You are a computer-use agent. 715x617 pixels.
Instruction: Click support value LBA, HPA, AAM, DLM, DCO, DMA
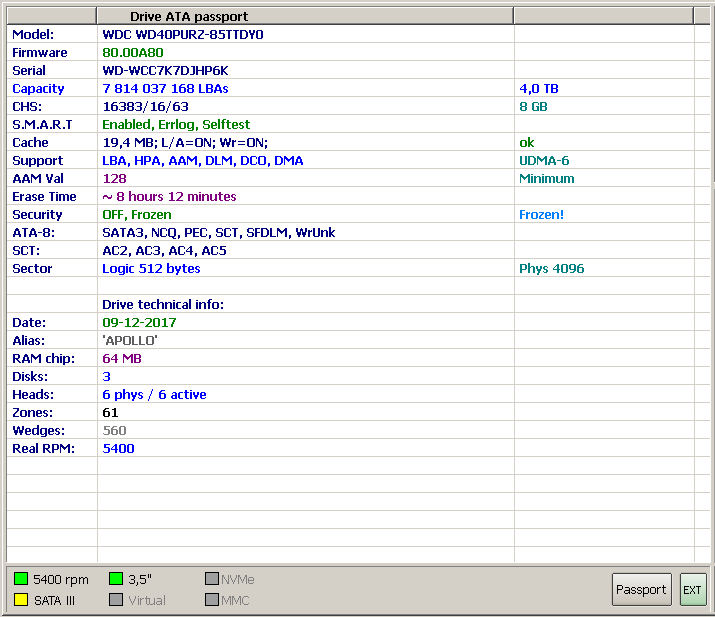point(202,161)
